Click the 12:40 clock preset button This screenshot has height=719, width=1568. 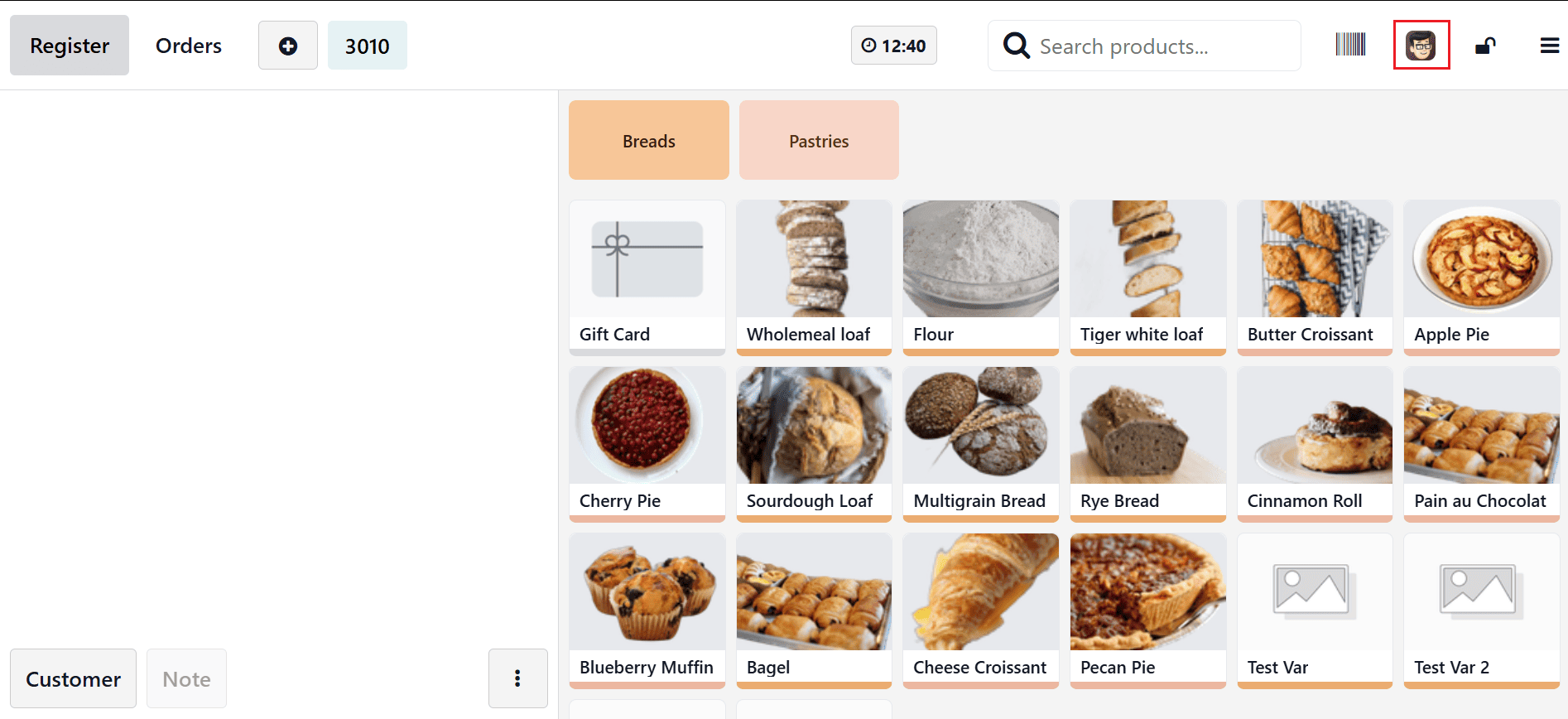[x=893, y=46]
